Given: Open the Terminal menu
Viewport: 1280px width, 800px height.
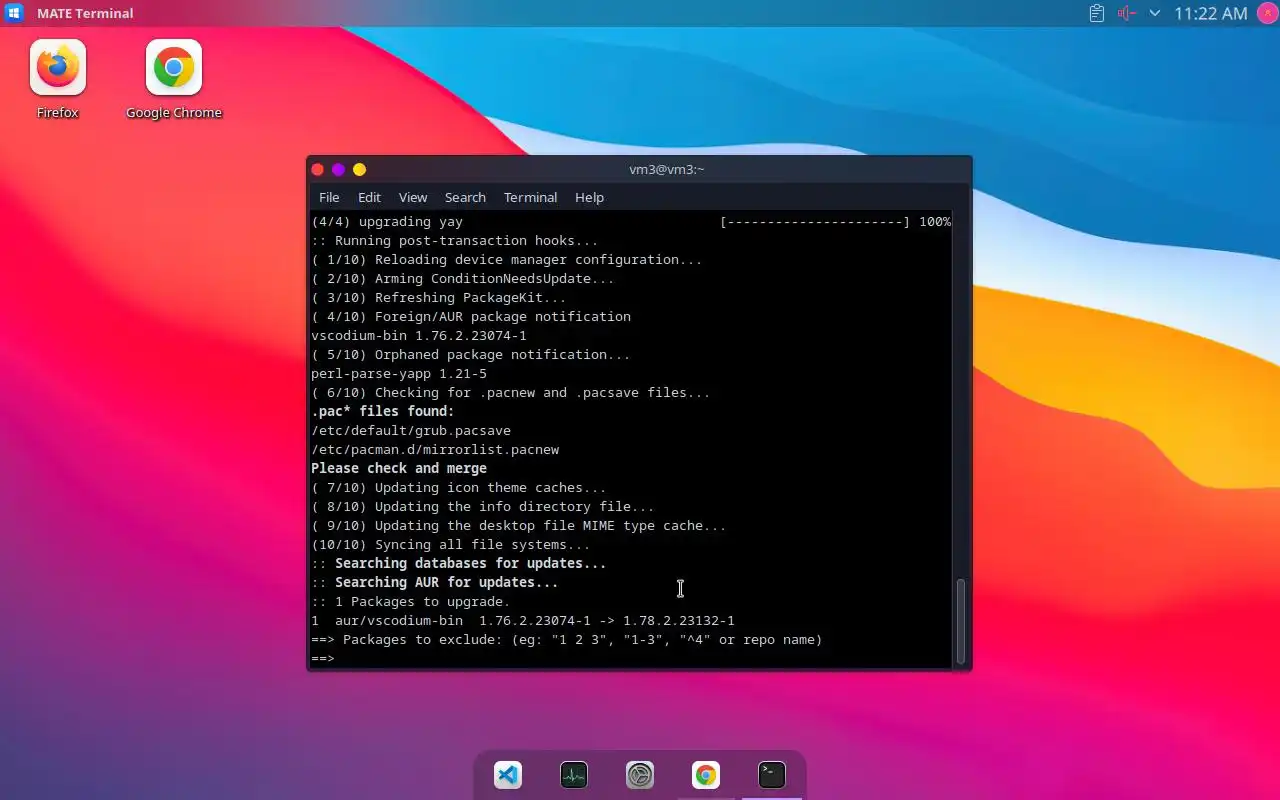Looking at the screenshot, I should (x=530, y=197).
